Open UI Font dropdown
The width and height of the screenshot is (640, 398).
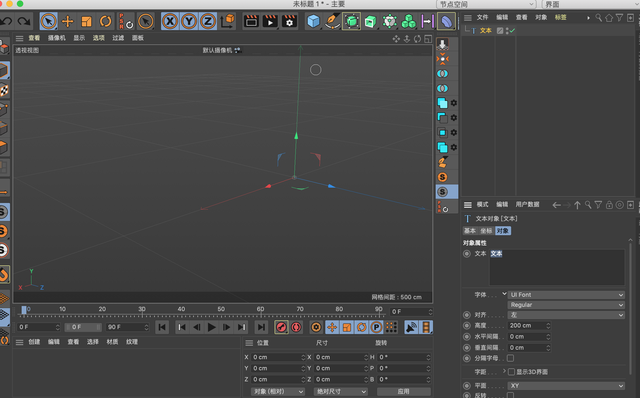pyautogui.click(x=566, y=295)
